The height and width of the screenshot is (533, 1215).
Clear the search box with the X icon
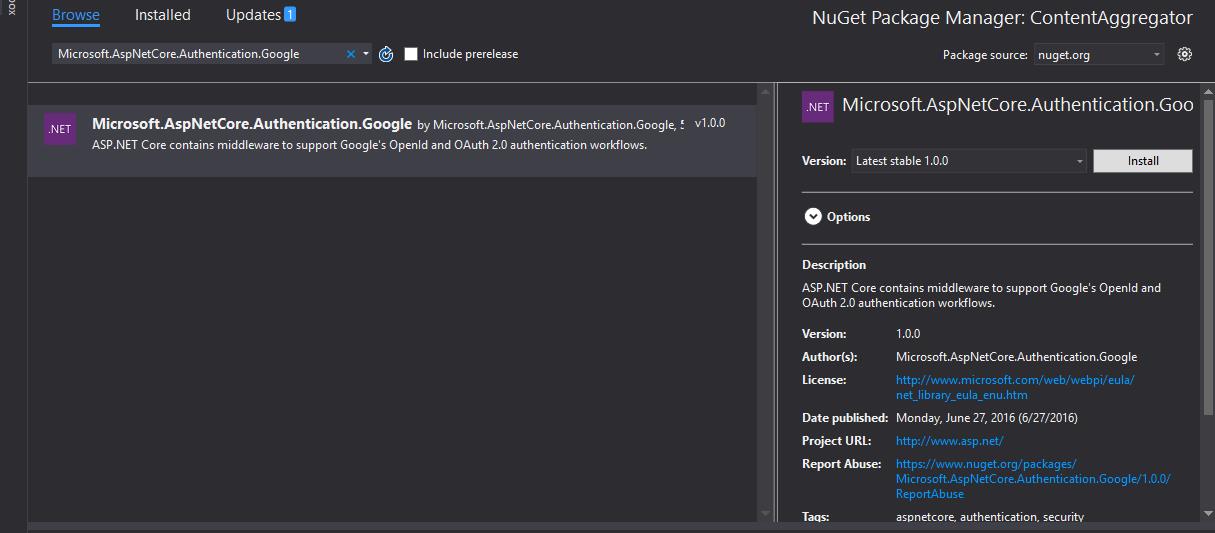coord(351,54)
